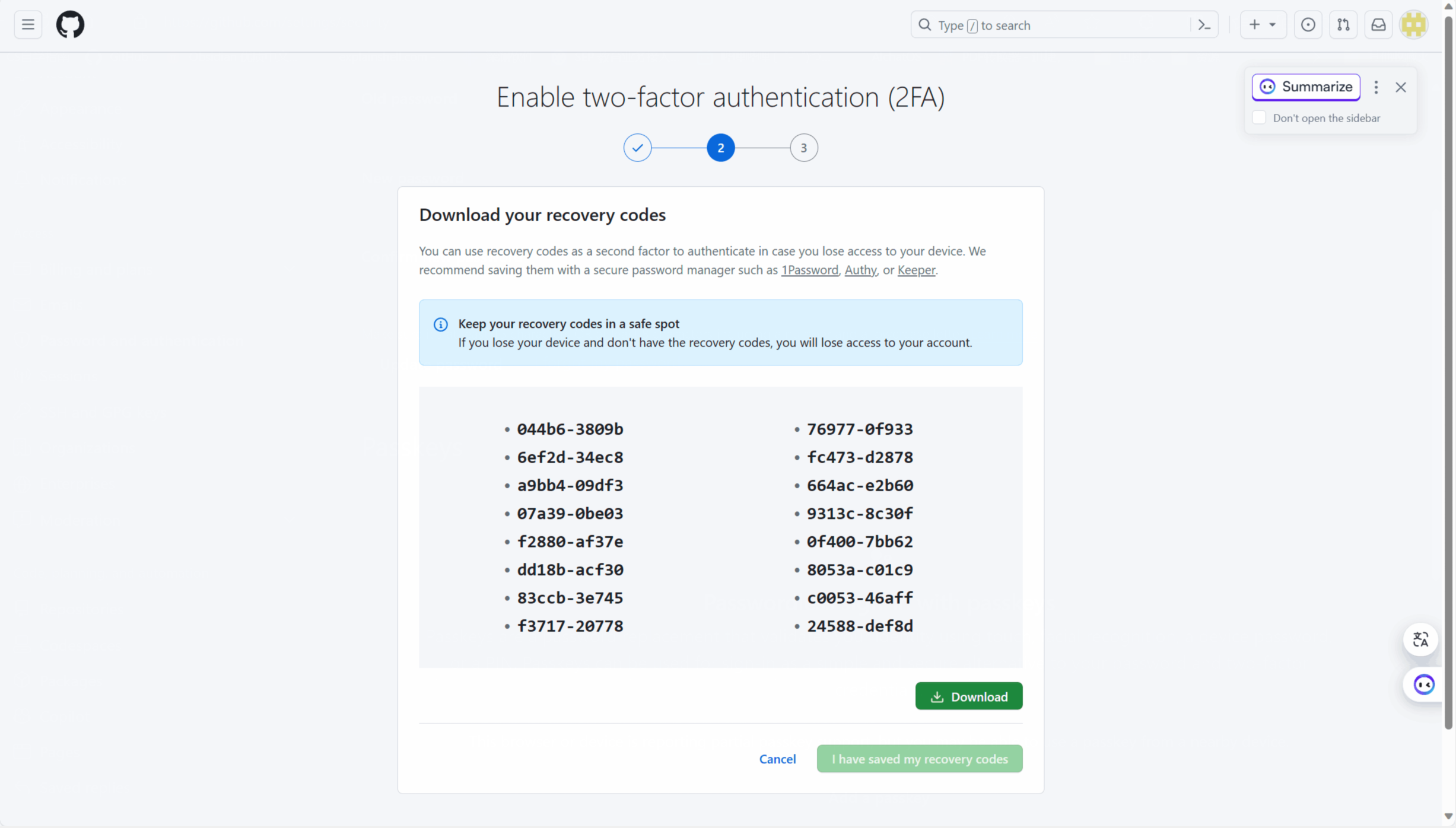Click the Download recovery codes button
Screen dimensions: 1456x828
pos(968,696)
